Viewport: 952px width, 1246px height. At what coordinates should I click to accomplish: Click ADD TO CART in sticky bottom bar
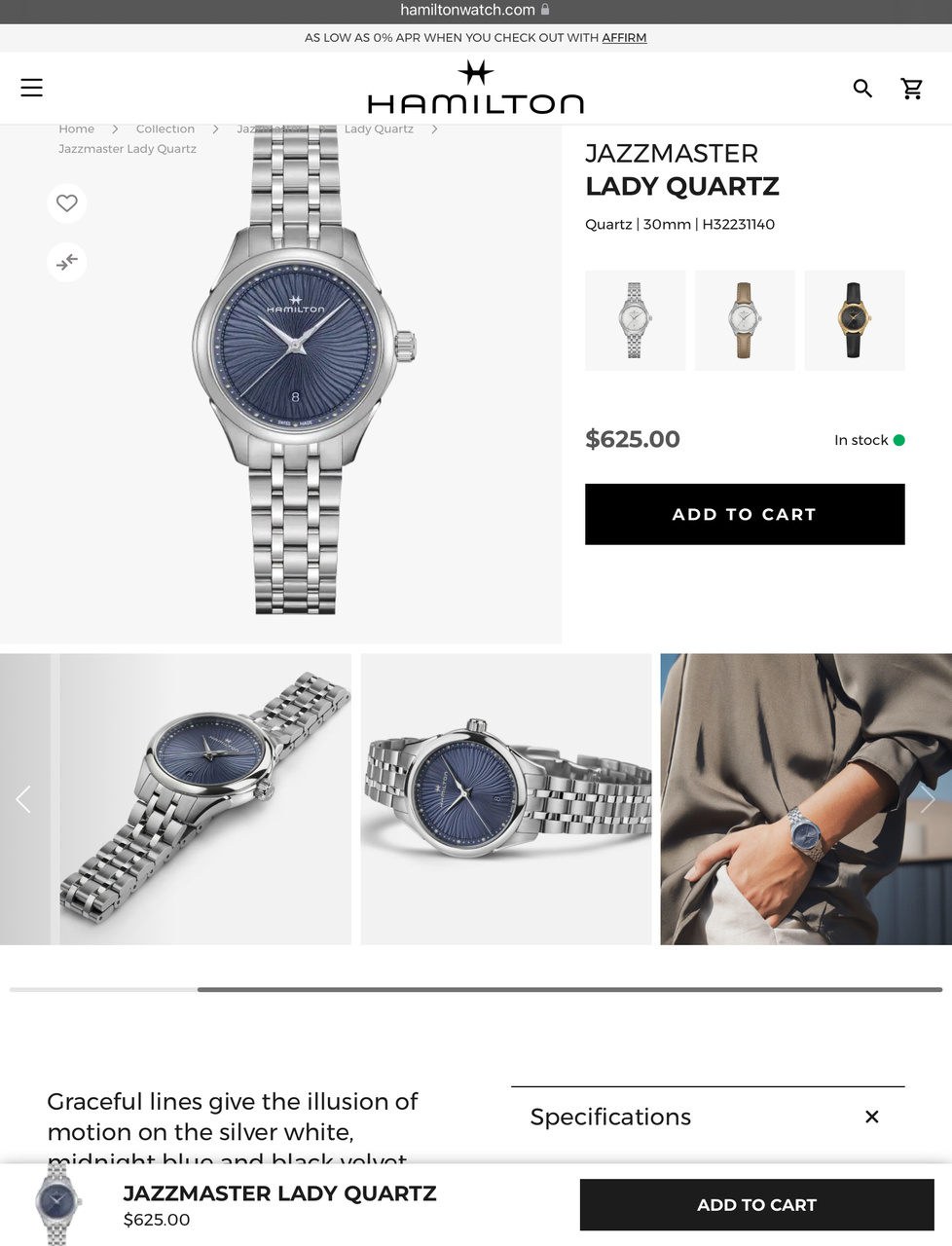pos(757,1205)
